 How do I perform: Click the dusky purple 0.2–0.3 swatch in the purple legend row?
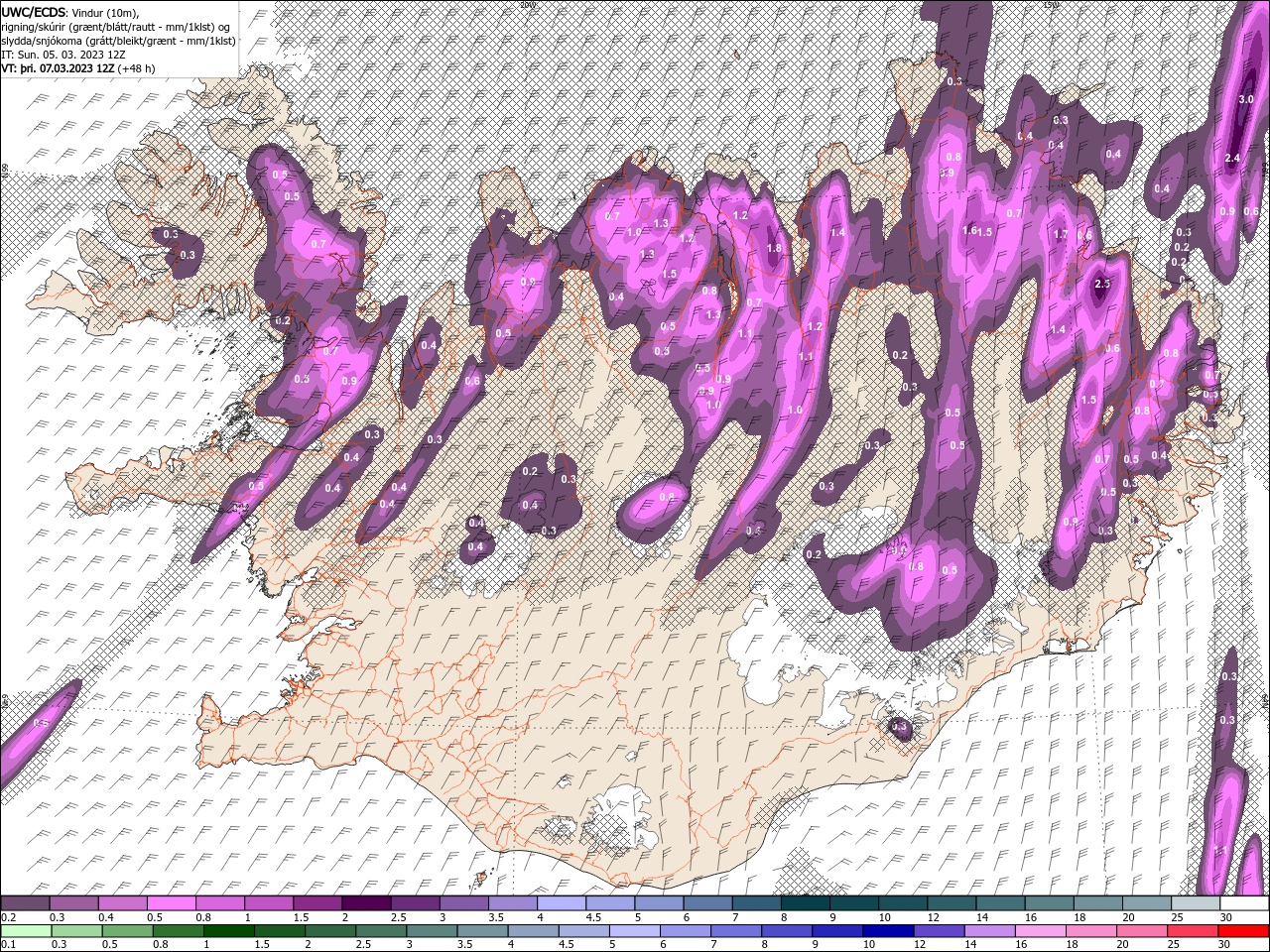(x=25, y=903)
